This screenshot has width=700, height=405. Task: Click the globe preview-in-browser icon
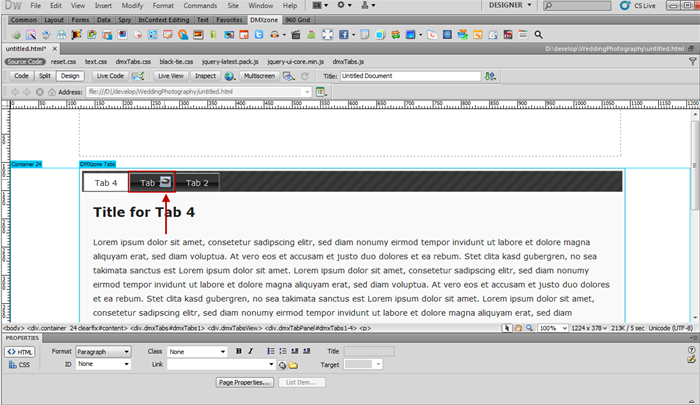click(229, 75)
